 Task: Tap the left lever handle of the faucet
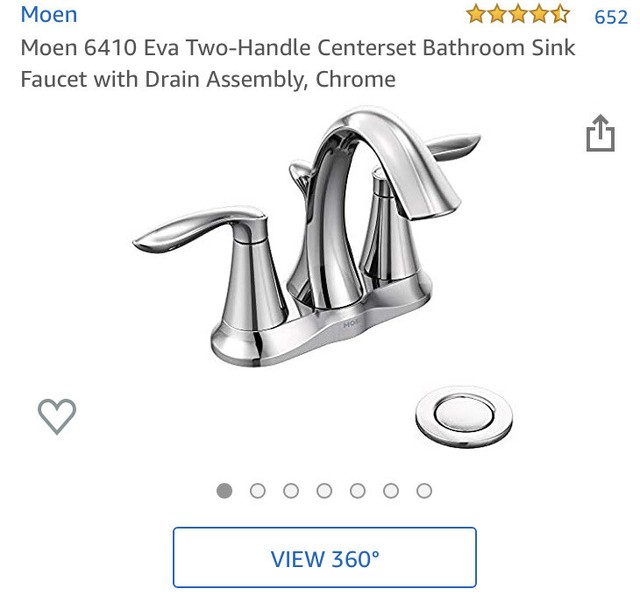200,229
